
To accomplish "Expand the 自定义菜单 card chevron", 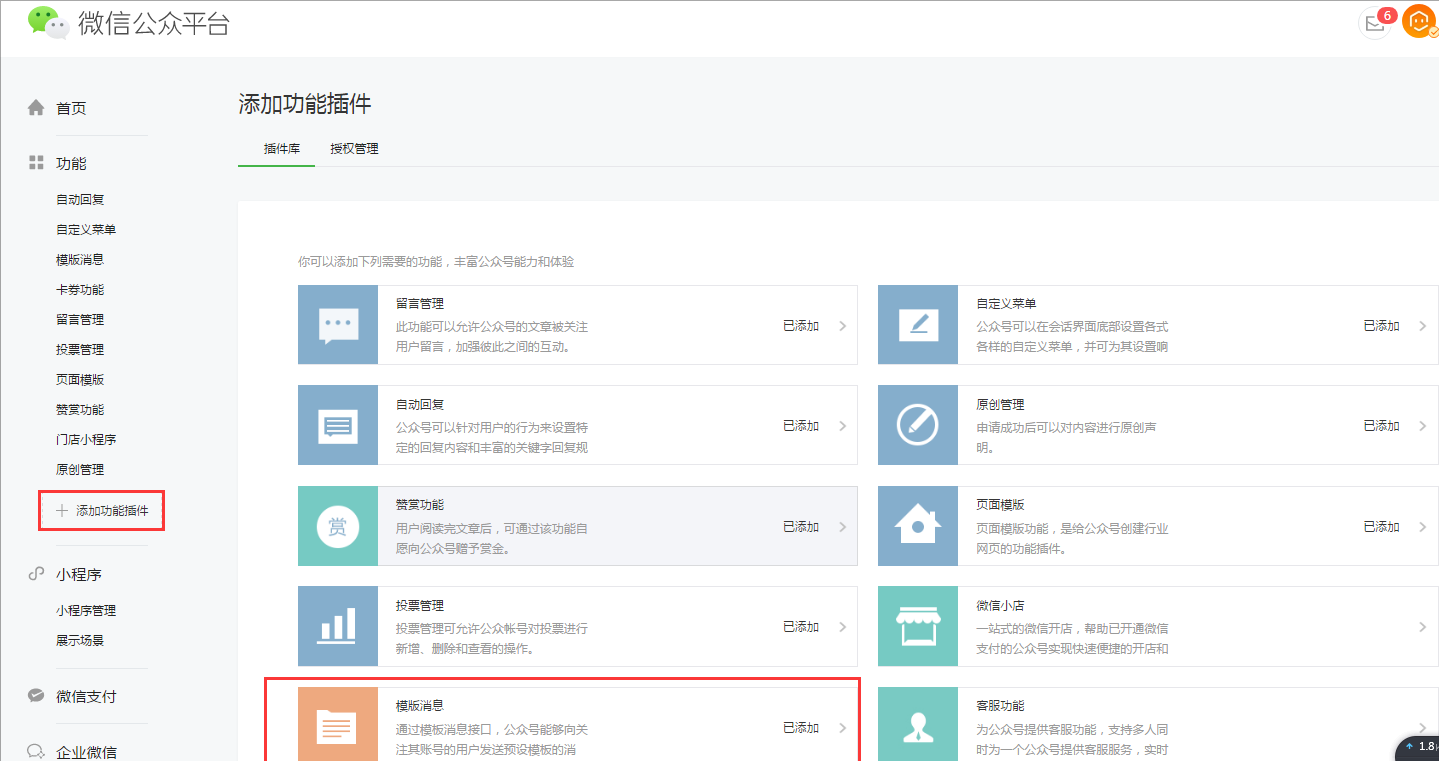I will click(1423, 326).
